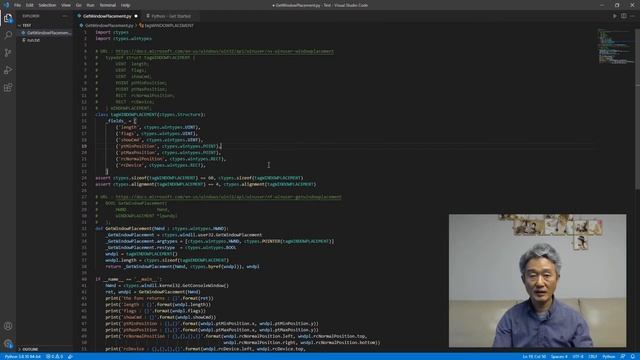Open the Edit menu
The width and height of the screenshot is (640, 360).
coord(29,5)
